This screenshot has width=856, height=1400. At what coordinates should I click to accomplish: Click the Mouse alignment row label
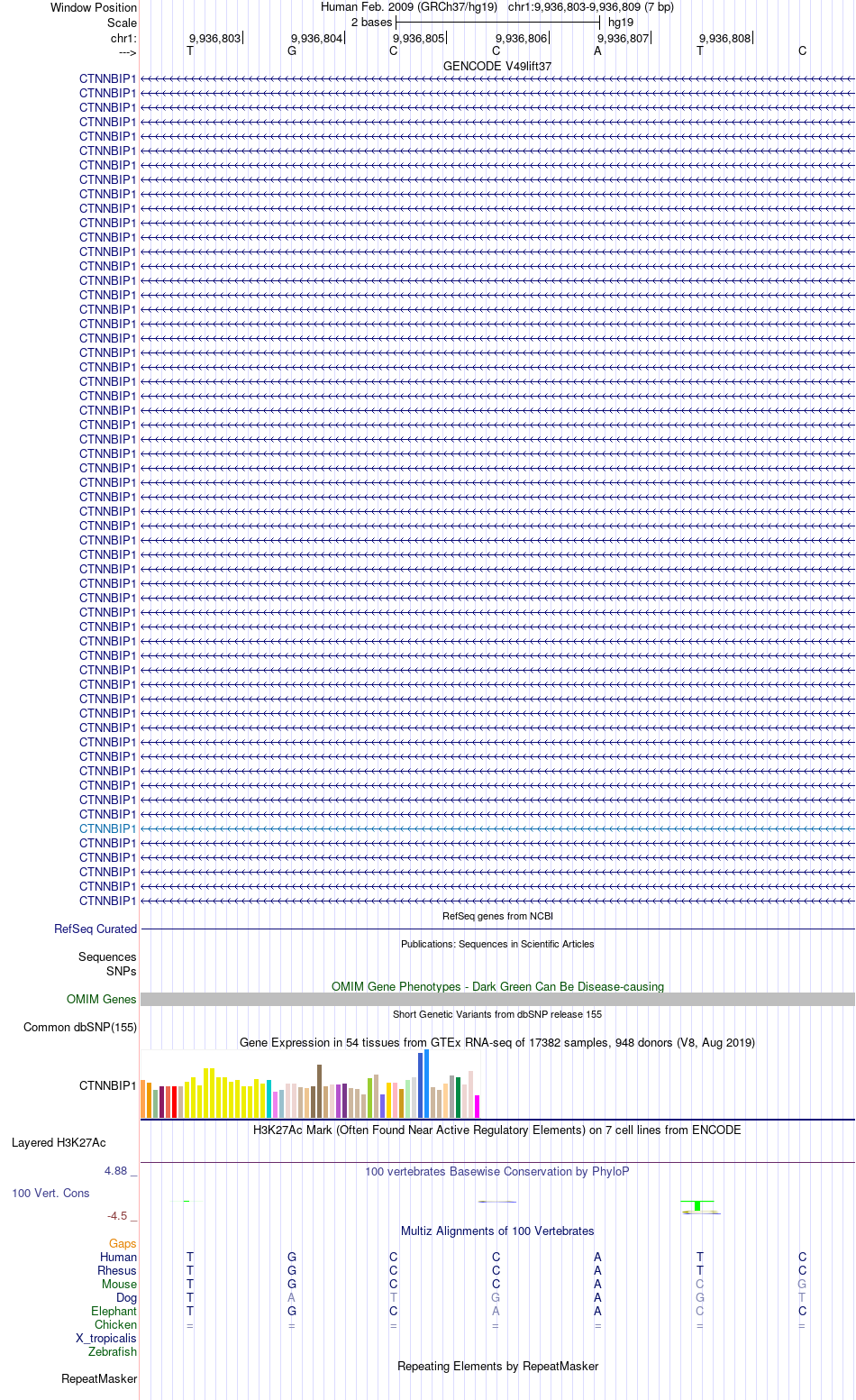119,1284
